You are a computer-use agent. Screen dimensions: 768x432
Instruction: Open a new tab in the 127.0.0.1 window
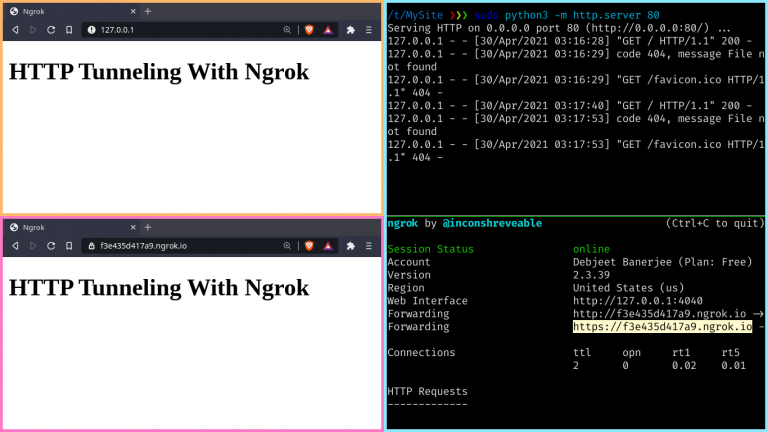pyautogui.click(x=148, y=11)
